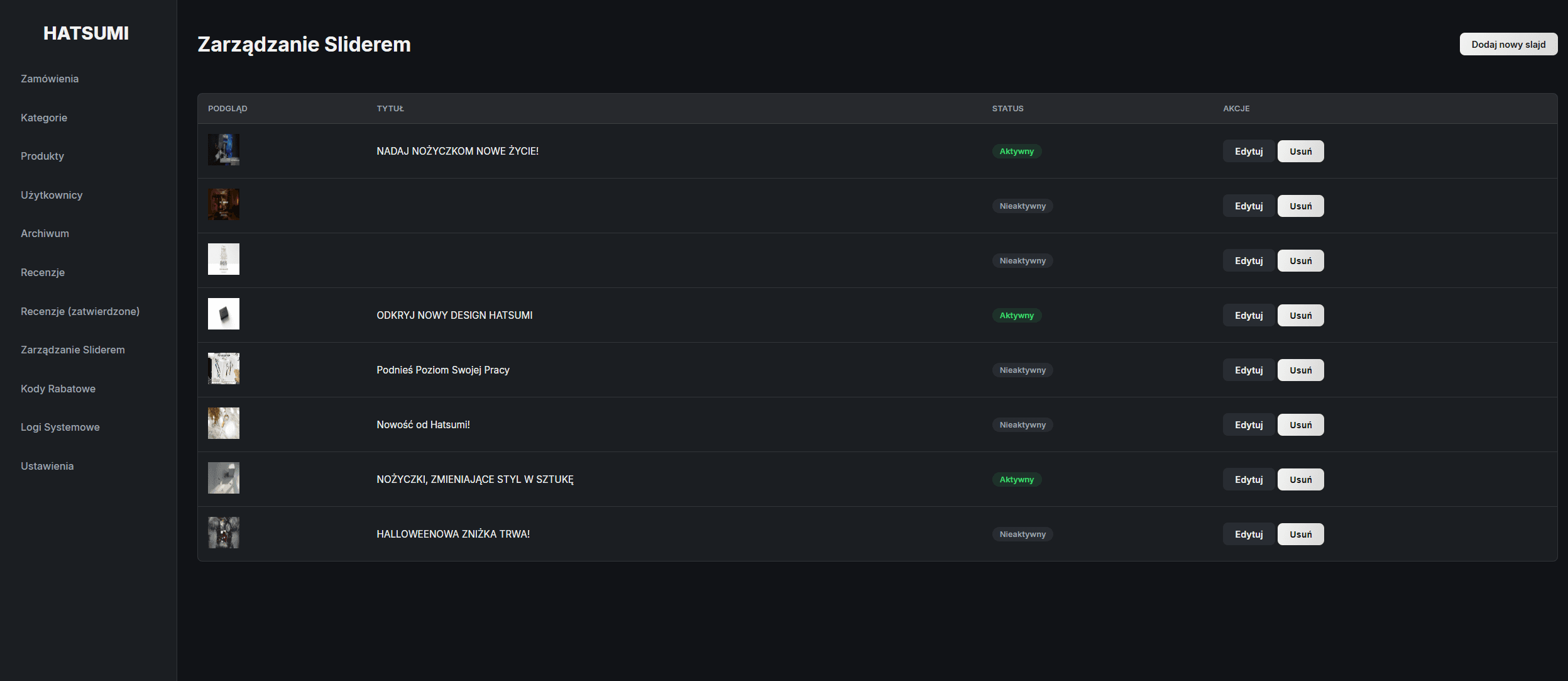Click Aktywny badge of ODKRYJ NOWY DESIGN HATSUMI
This screenshot has width=1568, height=681.
(1016, 315)
